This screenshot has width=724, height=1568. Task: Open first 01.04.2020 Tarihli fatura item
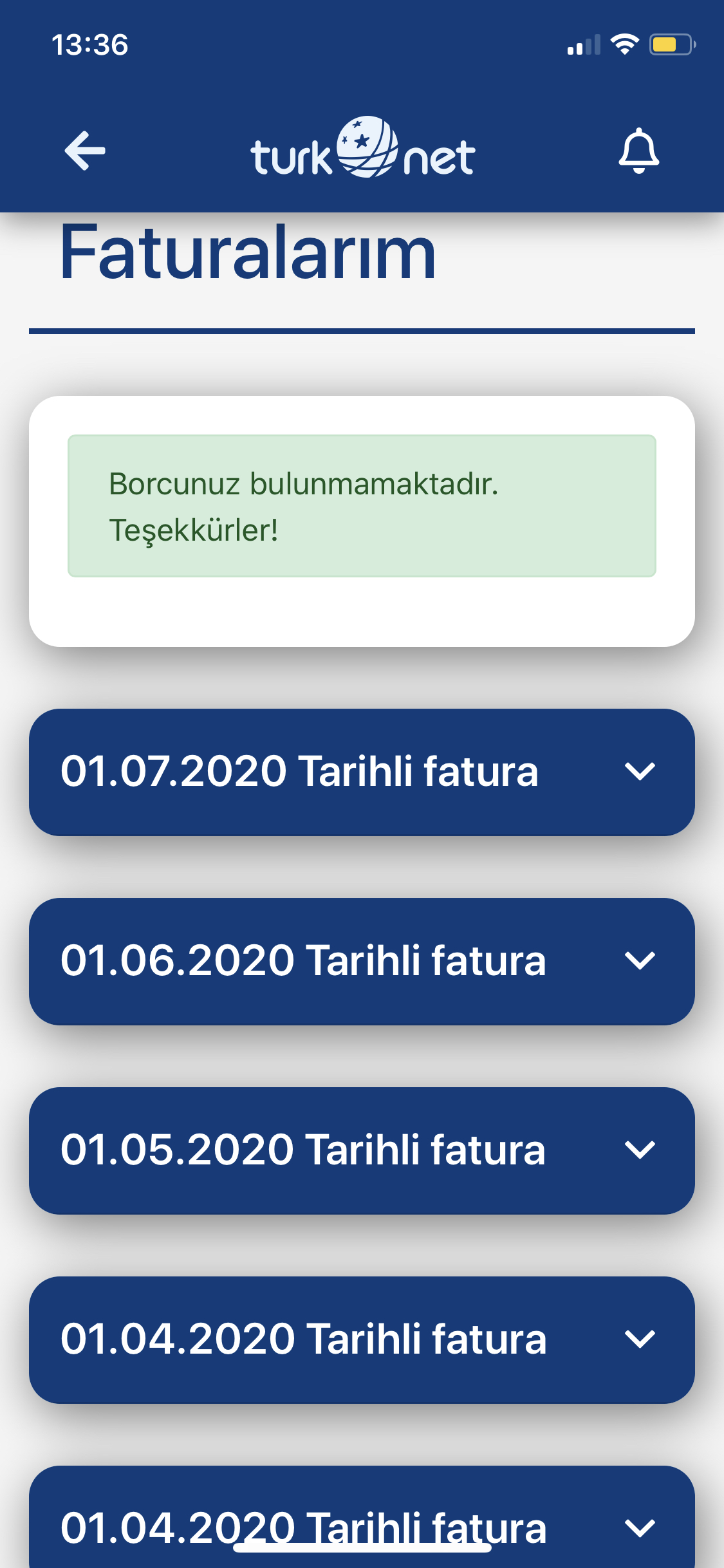click(362, 1340)
